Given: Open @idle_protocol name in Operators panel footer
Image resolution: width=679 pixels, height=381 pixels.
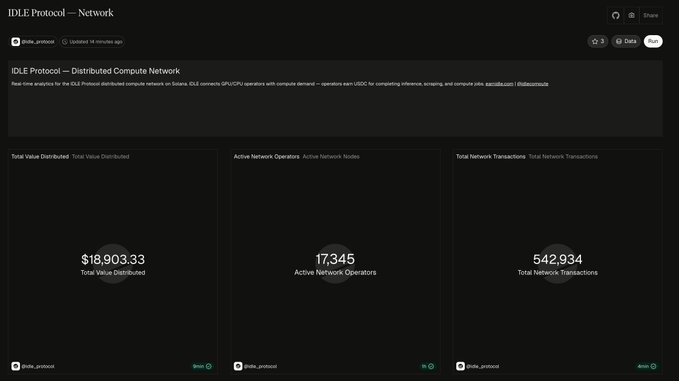Looking at the screenshot, I should (x=260, y=366).
